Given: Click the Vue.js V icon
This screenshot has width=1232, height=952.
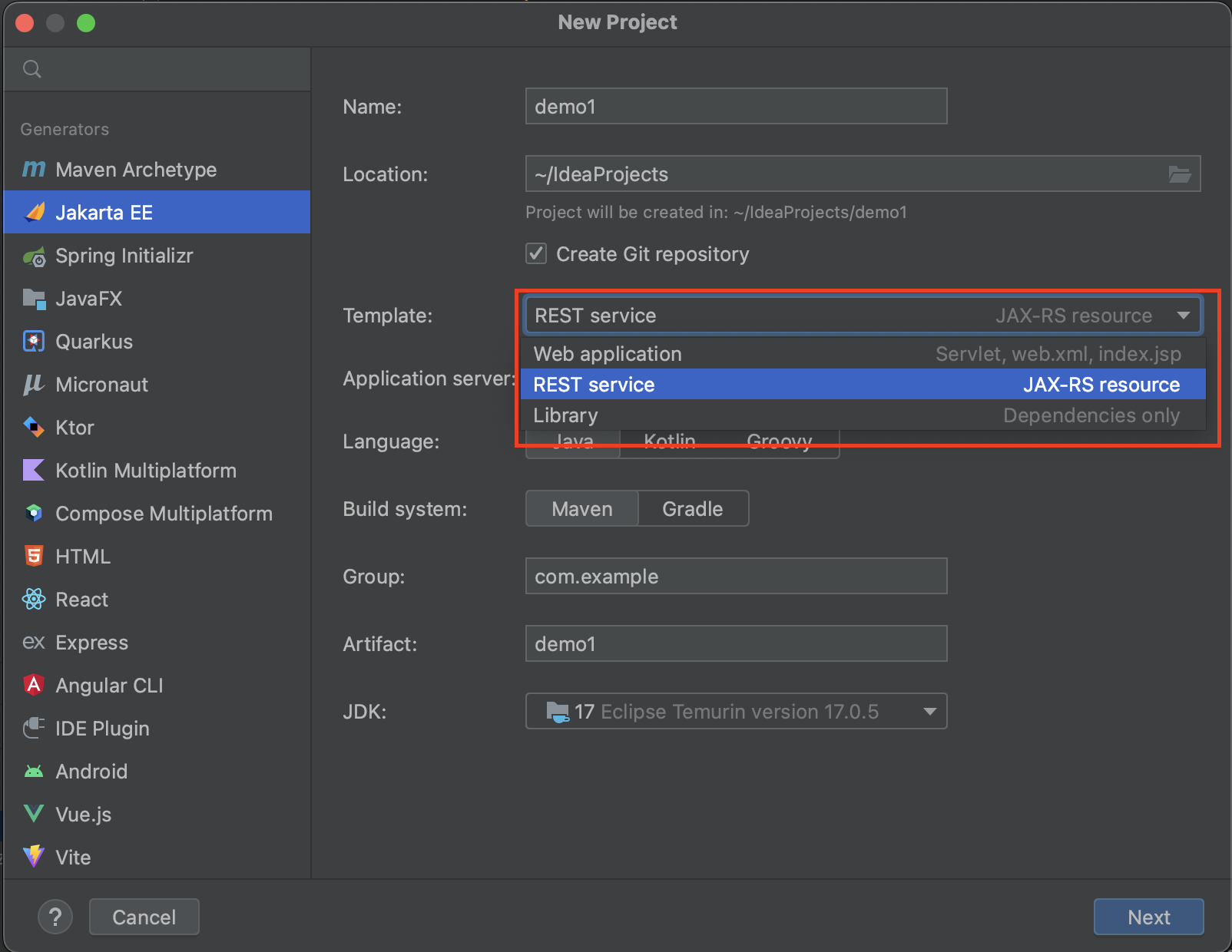Looking at the screenshot, I should [x=34, y=814].
